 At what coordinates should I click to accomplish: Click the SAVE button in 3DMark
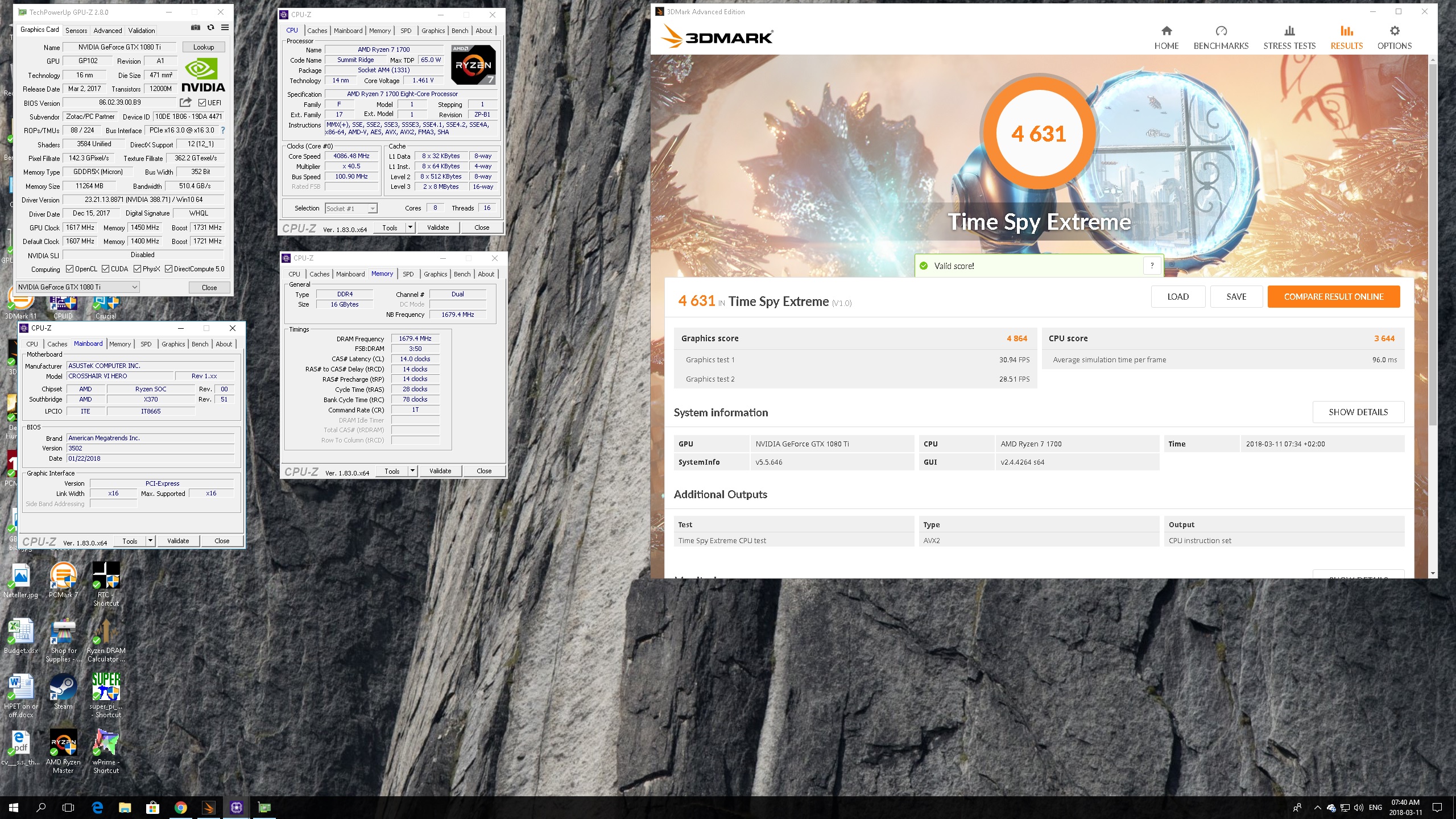tap(1236, 296)
